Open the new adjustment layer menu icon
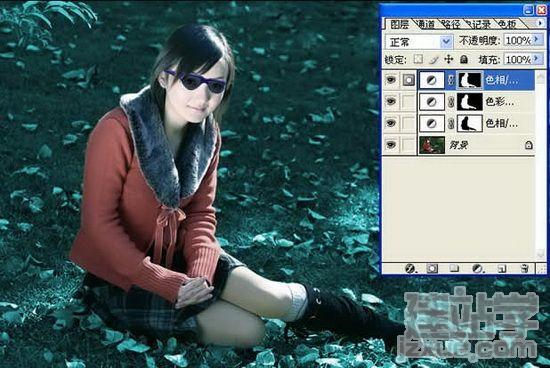 click(477, 269)
